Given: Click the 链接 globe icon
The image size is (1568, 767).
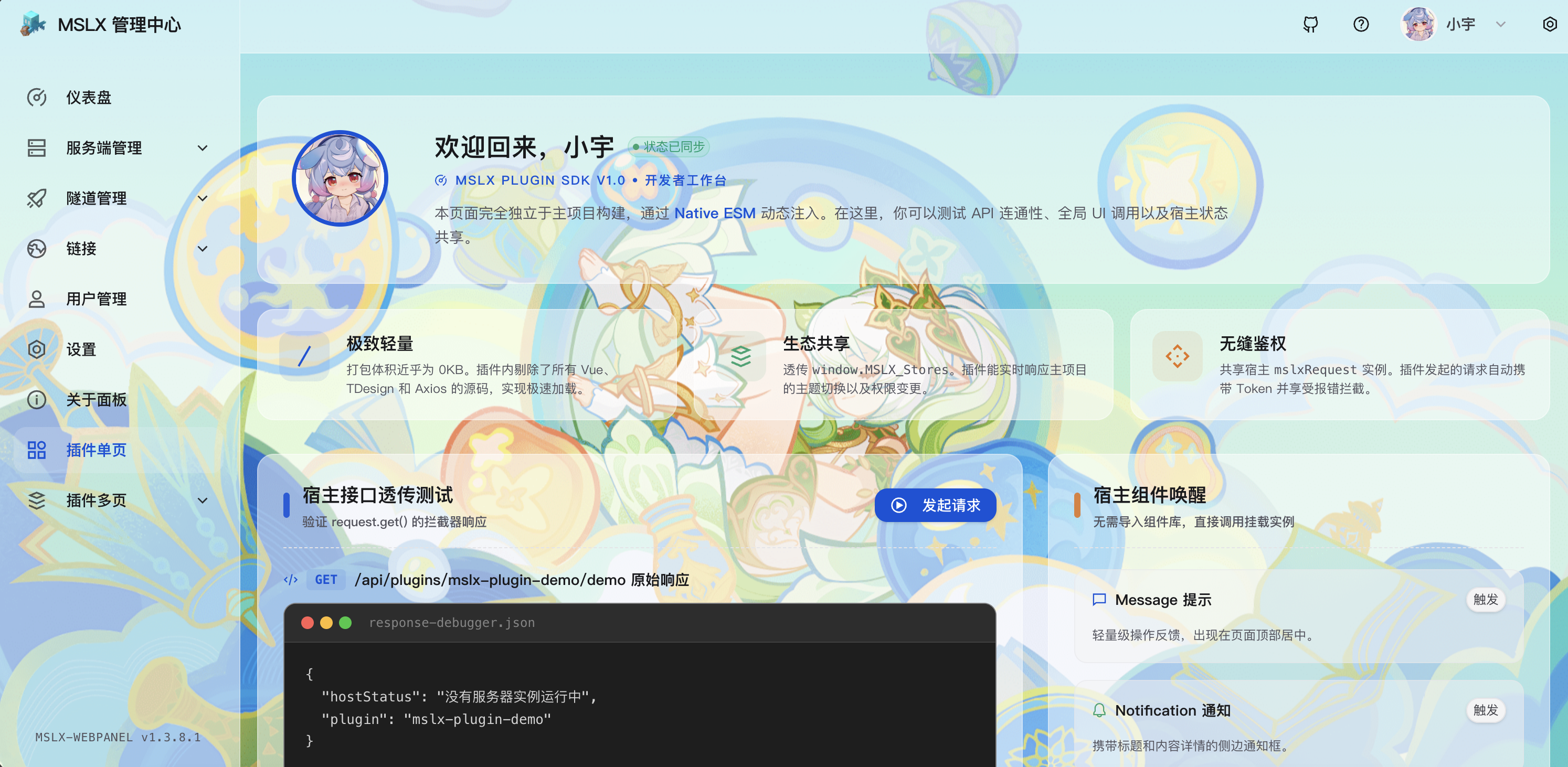Looking at the screenshot, I should 37,248.
